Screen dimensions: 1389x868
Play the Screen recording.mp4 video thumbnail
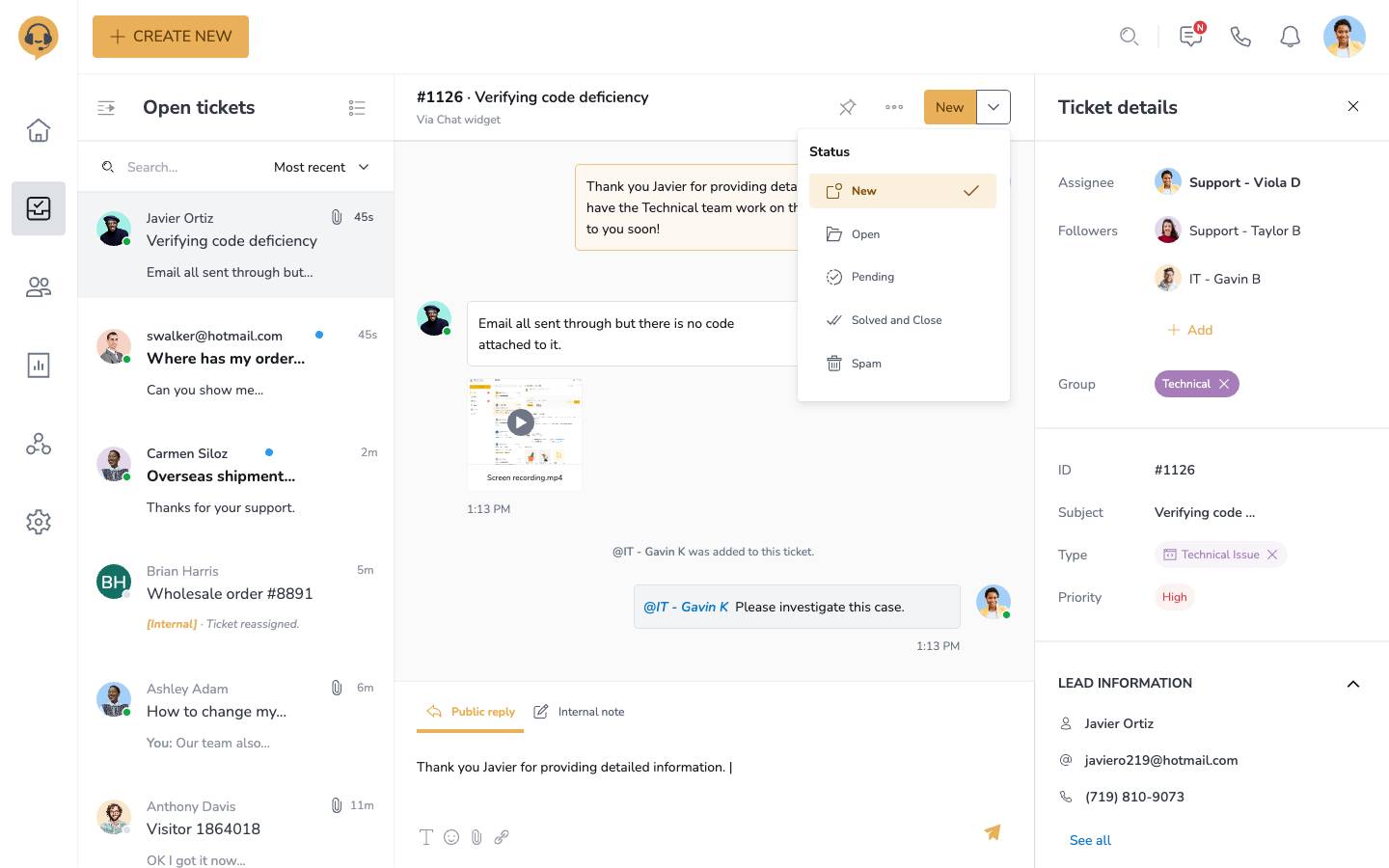tap(521, 422)
